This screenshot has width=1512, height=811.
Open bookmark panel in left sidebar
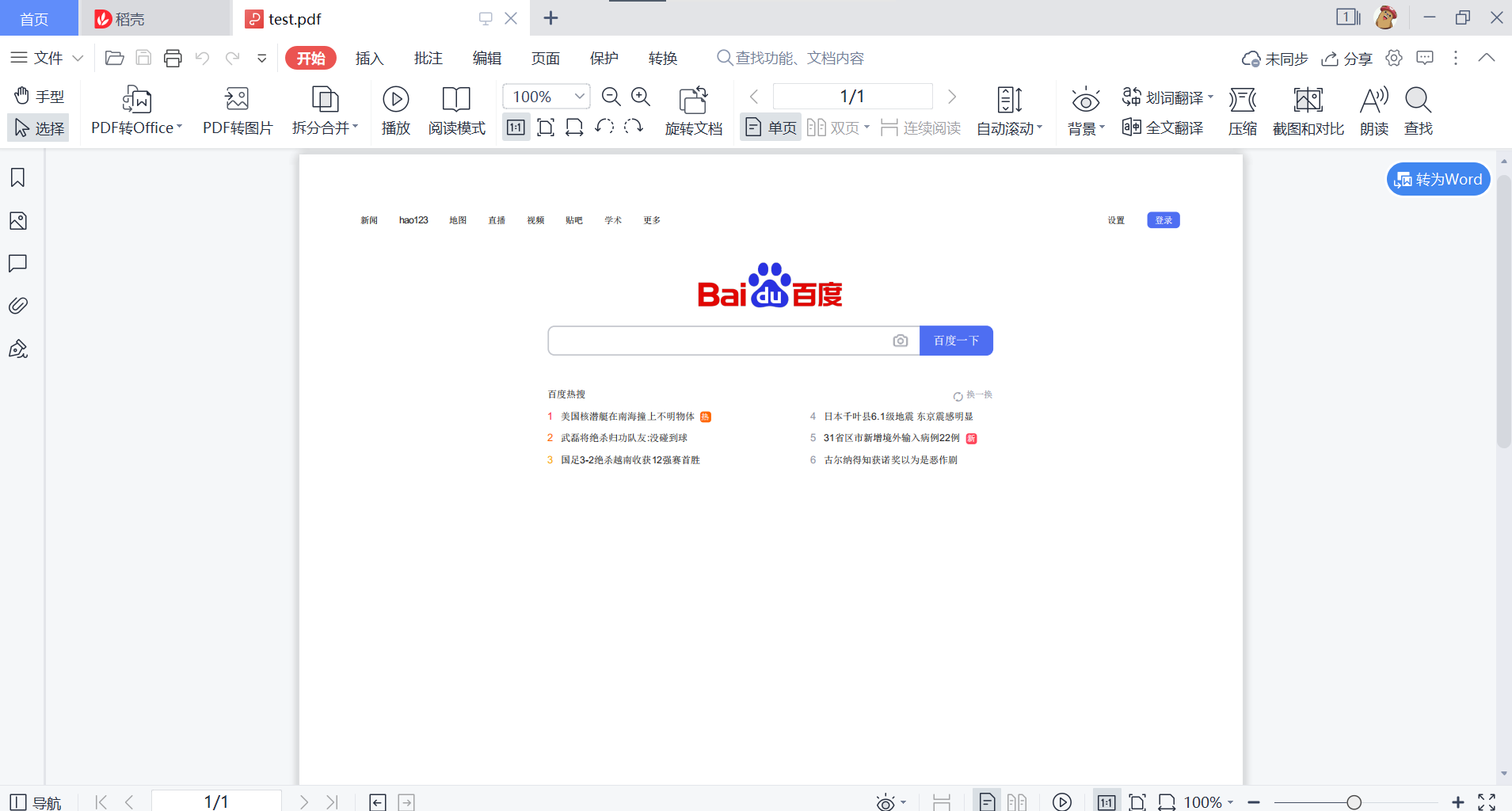click(17, 177)
